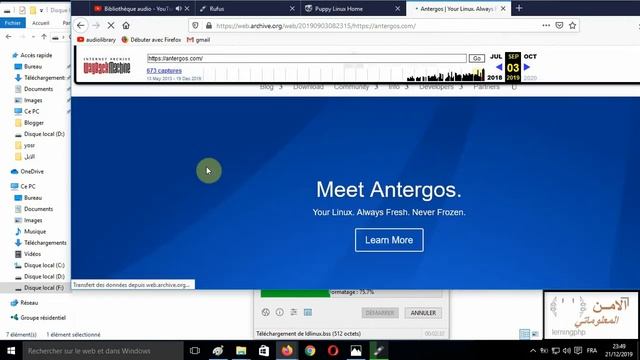The image size is (640, 360).
Task: Go to next Wayback capture arrow
Action: coord(527,67)
